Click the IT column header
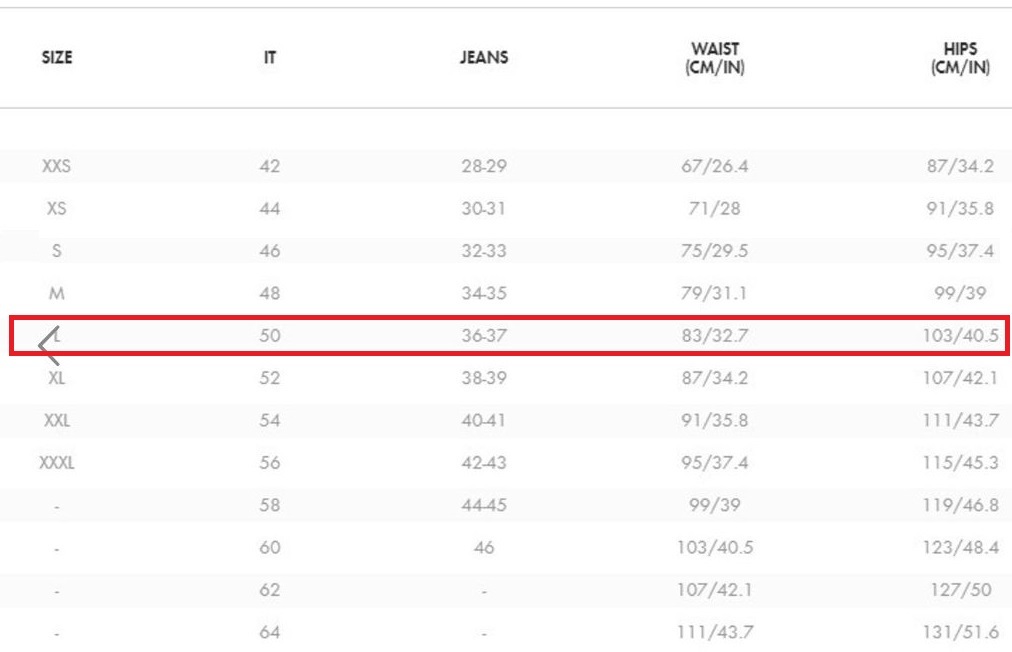This screenshot has width=1012, height=652. 270,58
